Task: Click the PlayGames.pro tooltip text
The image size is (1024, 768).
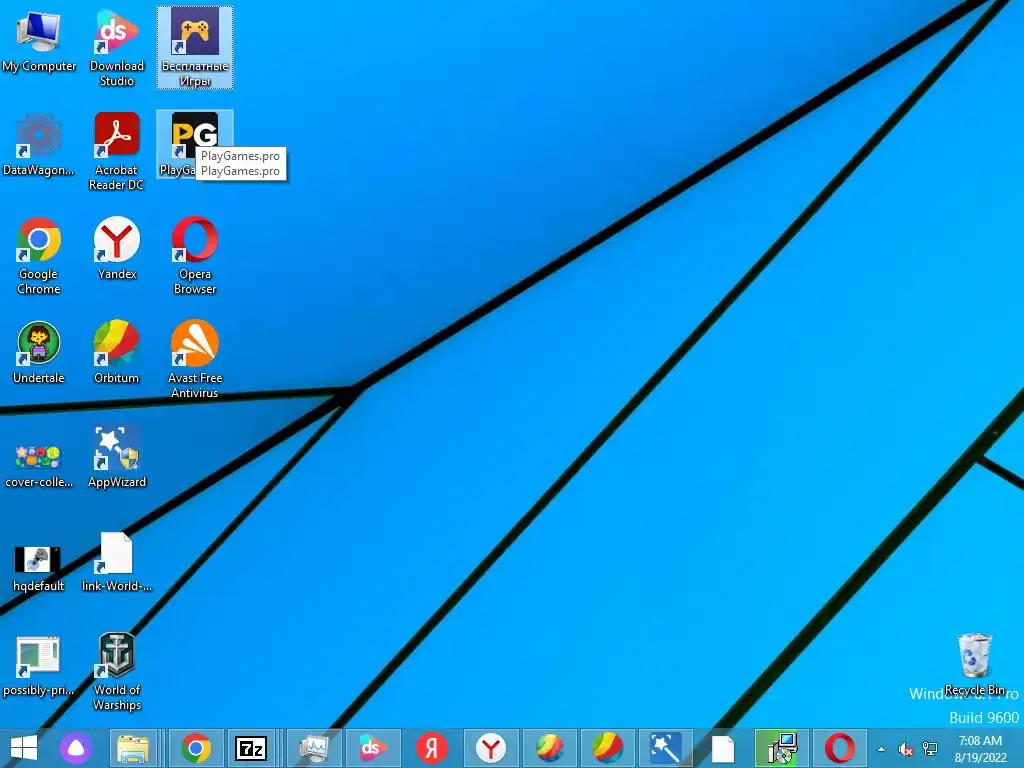Action: click(240, 163)
